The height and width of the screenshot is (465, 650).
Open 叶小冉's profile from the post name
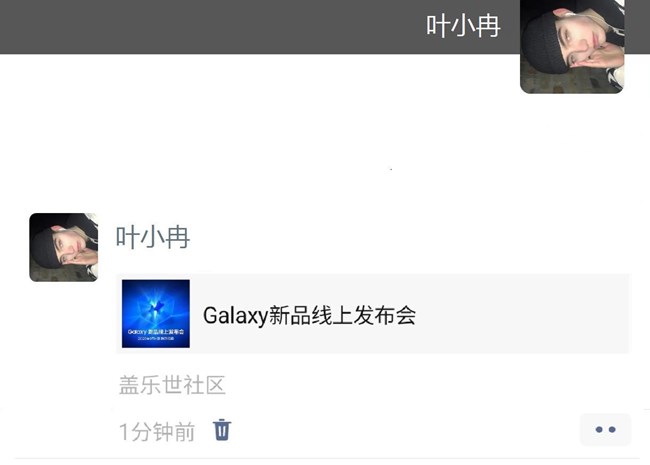(153, 237)
